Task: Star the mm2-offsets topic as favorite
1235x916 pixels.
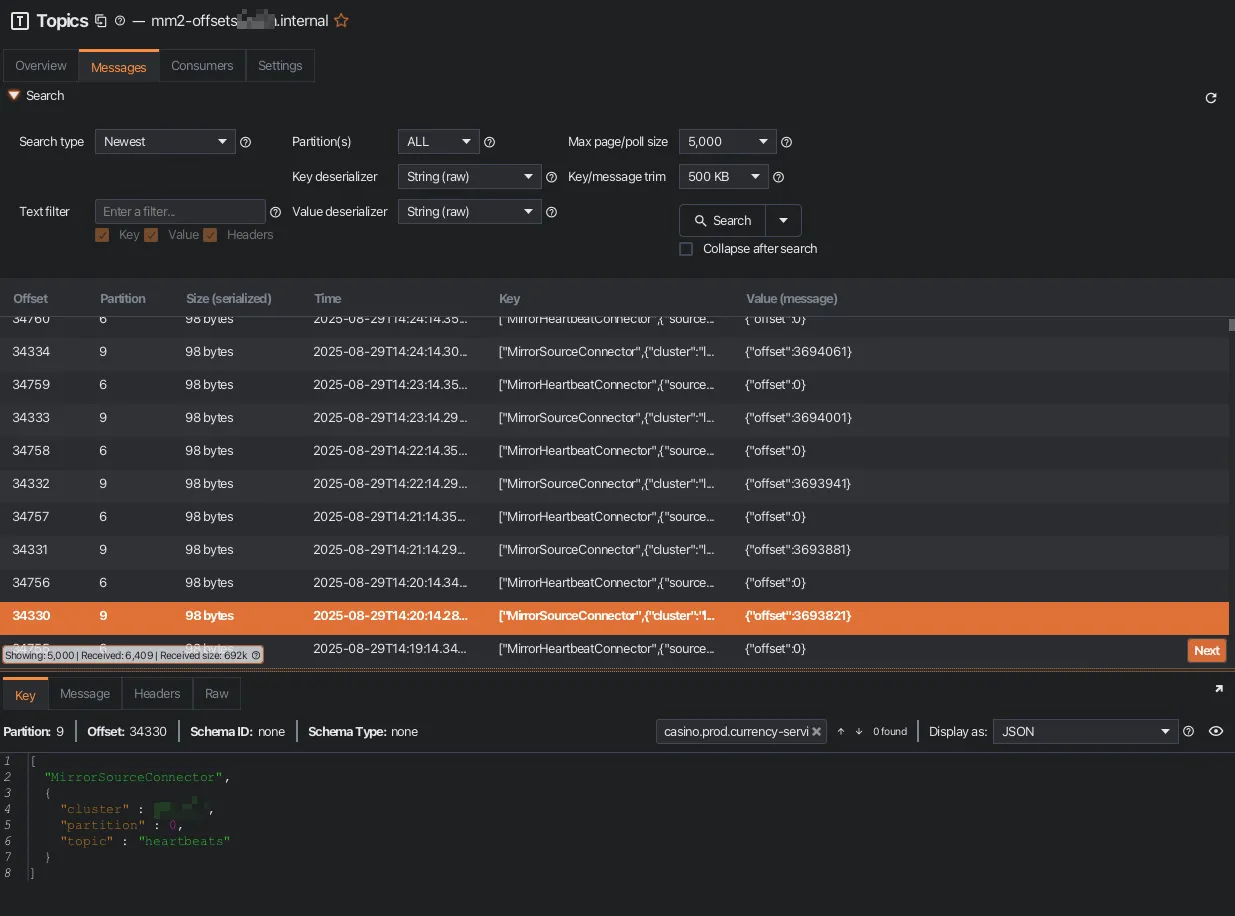Action: (x=341, y=20)
